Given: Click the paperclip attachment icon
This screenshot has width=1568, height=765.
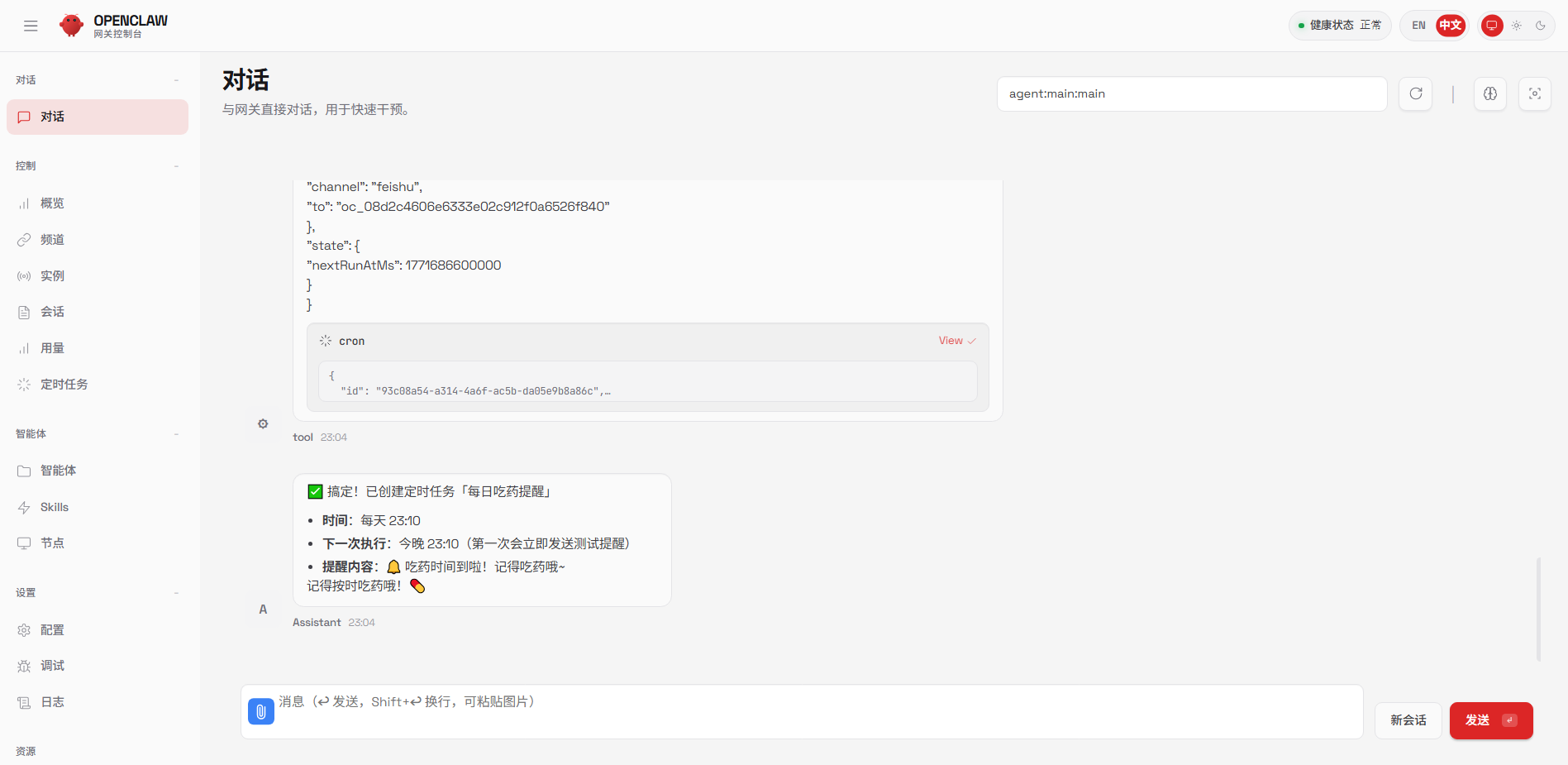Looking at the screenshot, I should coord(260,711).
